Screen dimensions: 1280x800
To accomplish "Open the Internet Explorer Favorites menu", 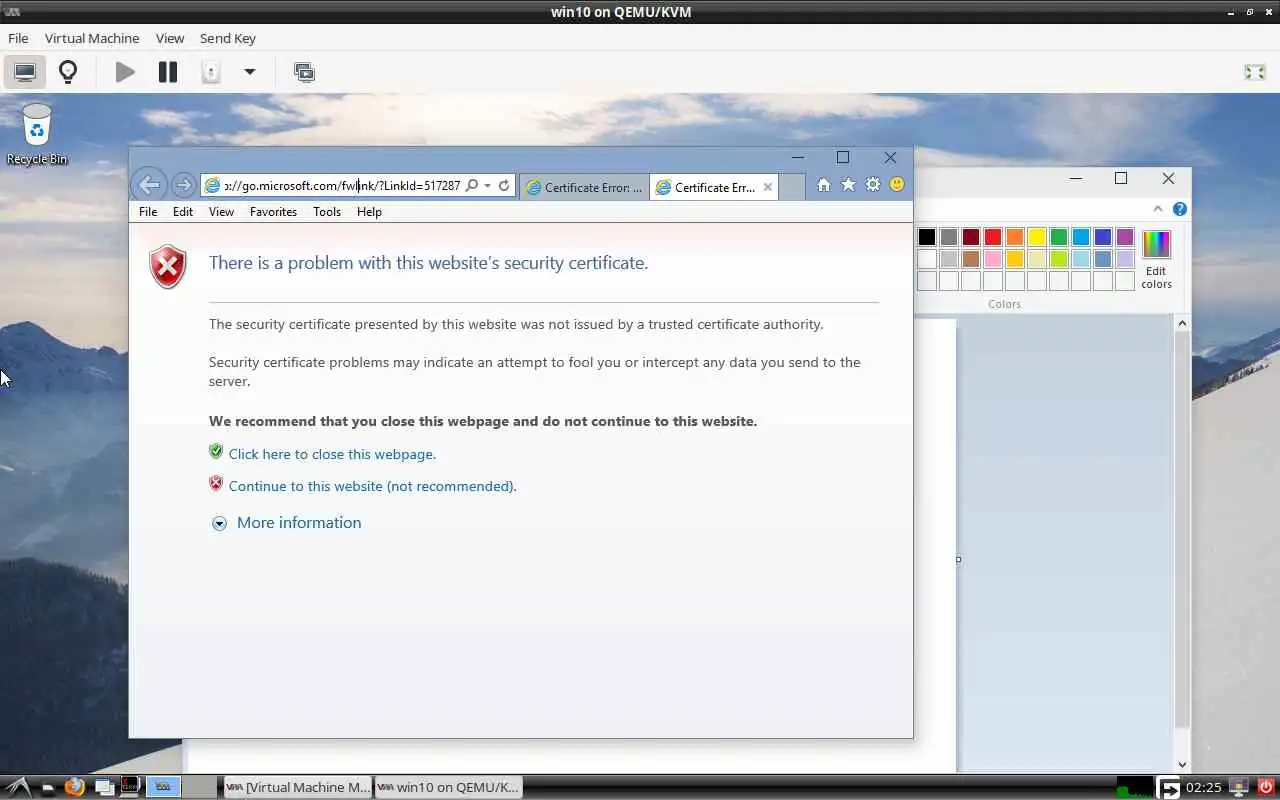I will (x=273, y=212).
